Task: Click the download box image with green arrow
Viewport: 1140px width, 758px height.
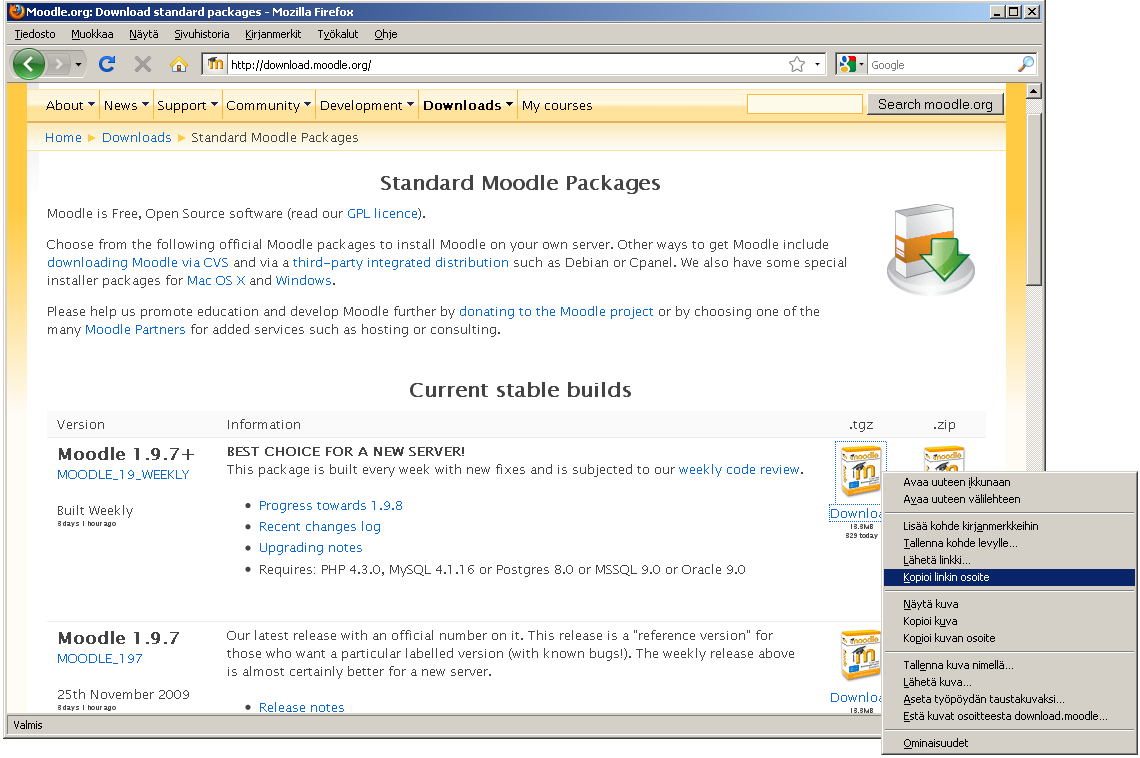Action: [x=931, y=250]
